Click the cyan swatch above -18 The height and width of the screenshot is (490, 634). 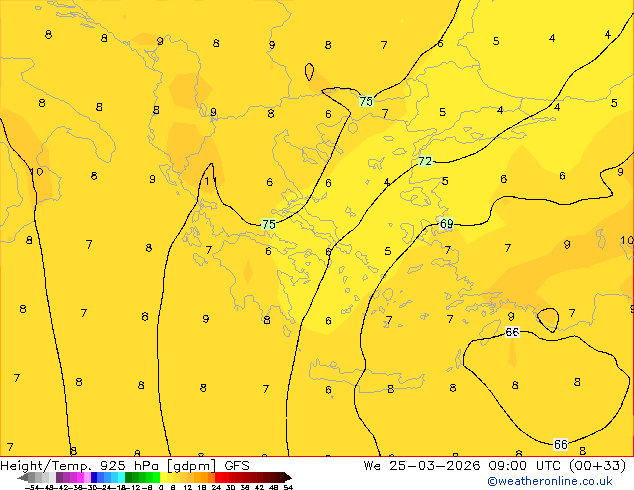click(122, 477)
